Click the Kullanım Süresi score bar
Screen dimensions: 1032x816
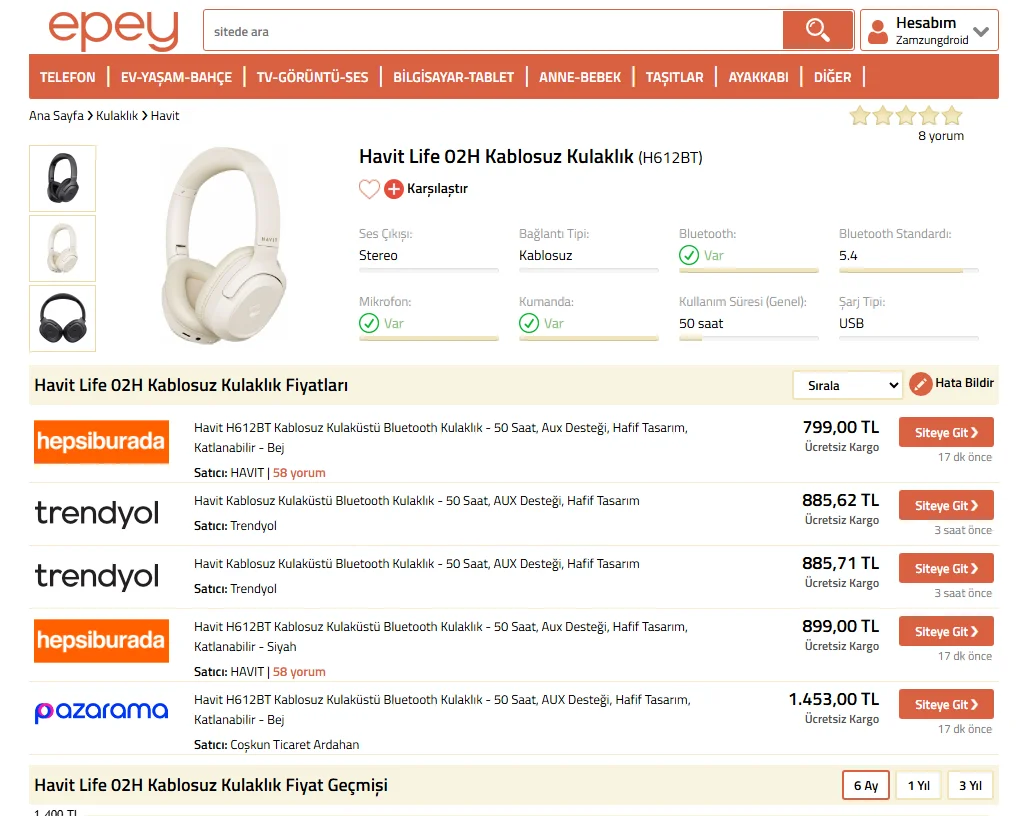point(748,338)
